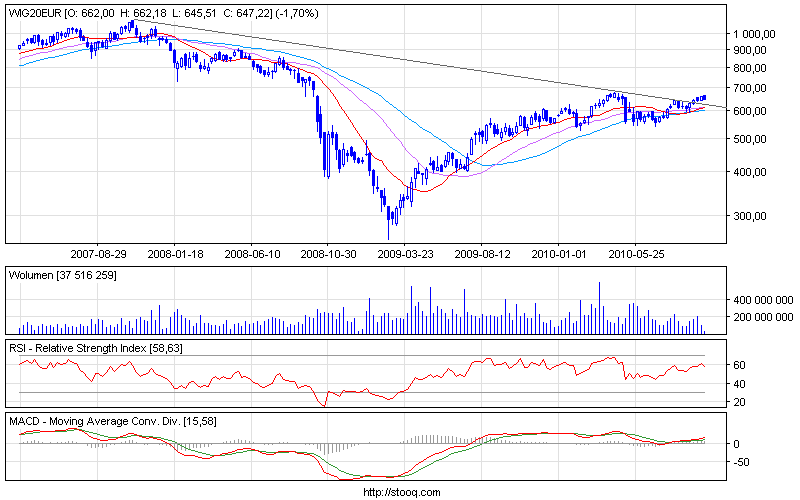
Task: Click the Wolumen panel title
Action: (63, 276)
